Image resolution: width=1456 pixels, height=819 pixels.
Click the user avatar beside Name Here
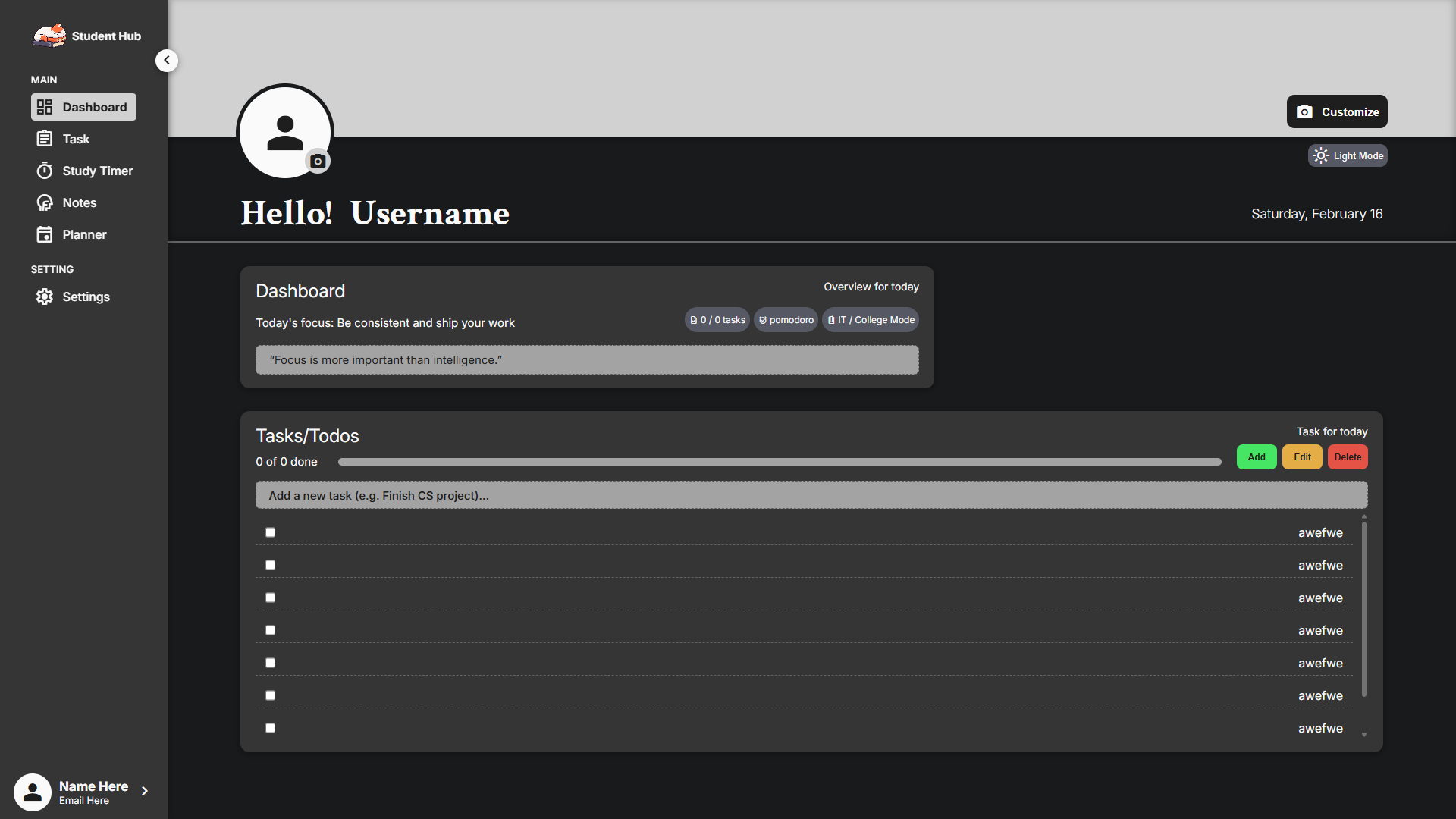click(x=33, y=792)
